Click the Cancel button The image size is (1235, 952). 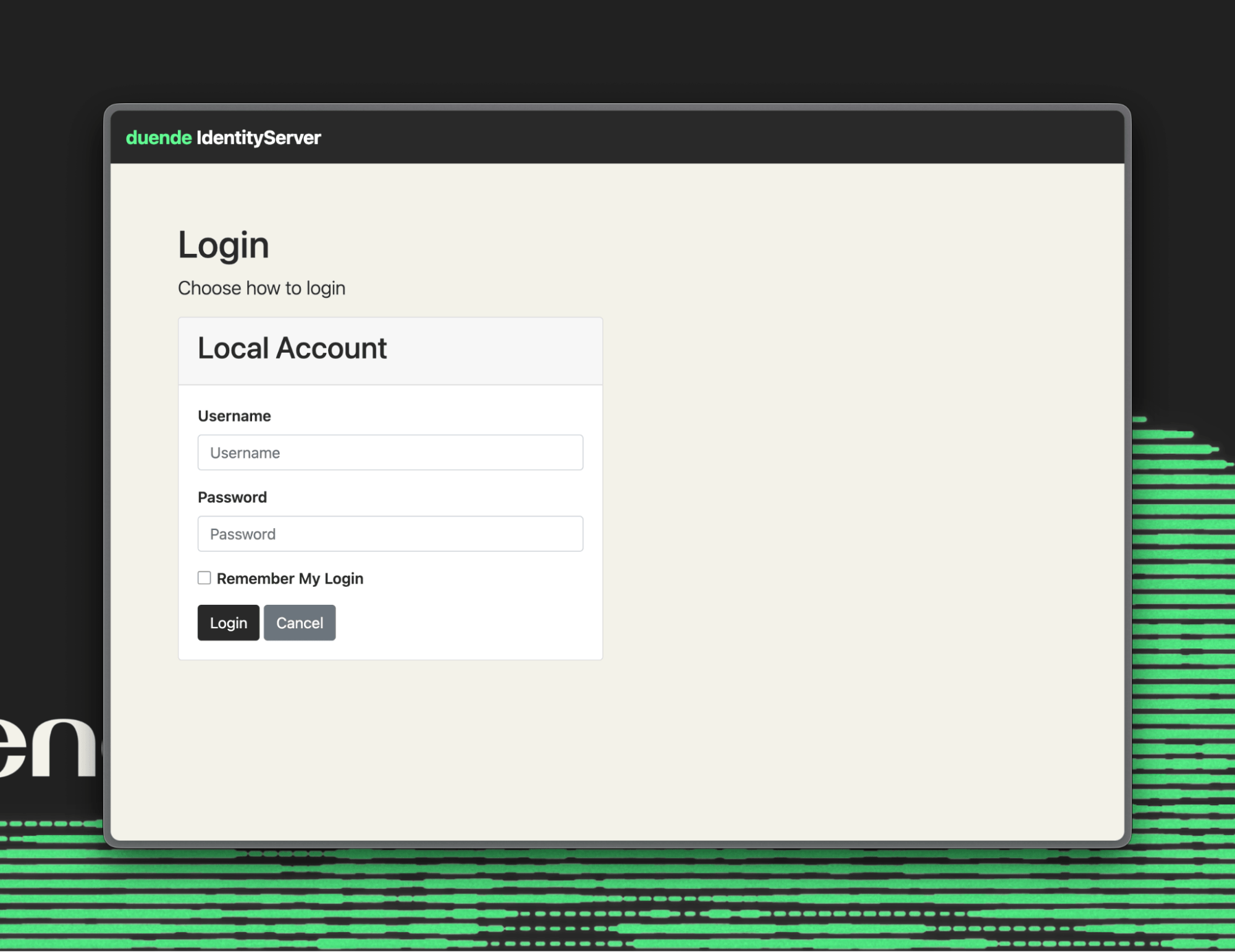(300, 623)
